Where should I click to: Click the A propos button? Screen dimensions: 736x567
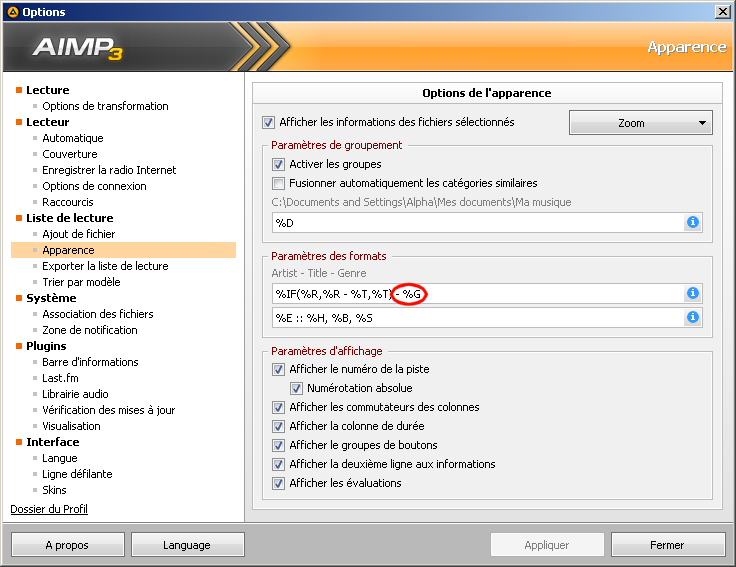coord(68,545)
